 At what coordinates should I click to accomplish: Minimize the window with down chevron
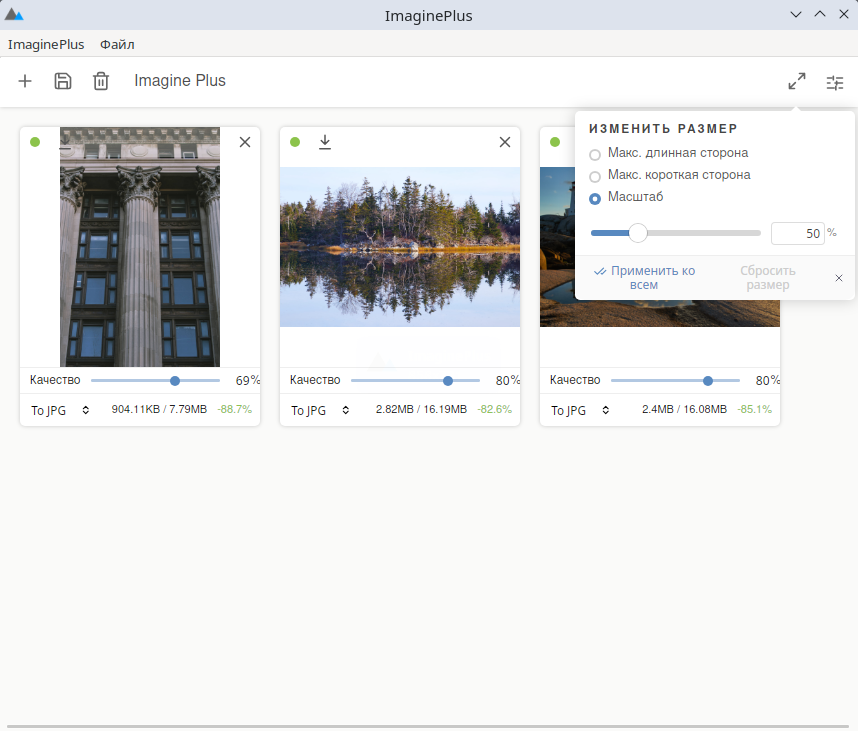pyautogui.click(x=796, y=15)
